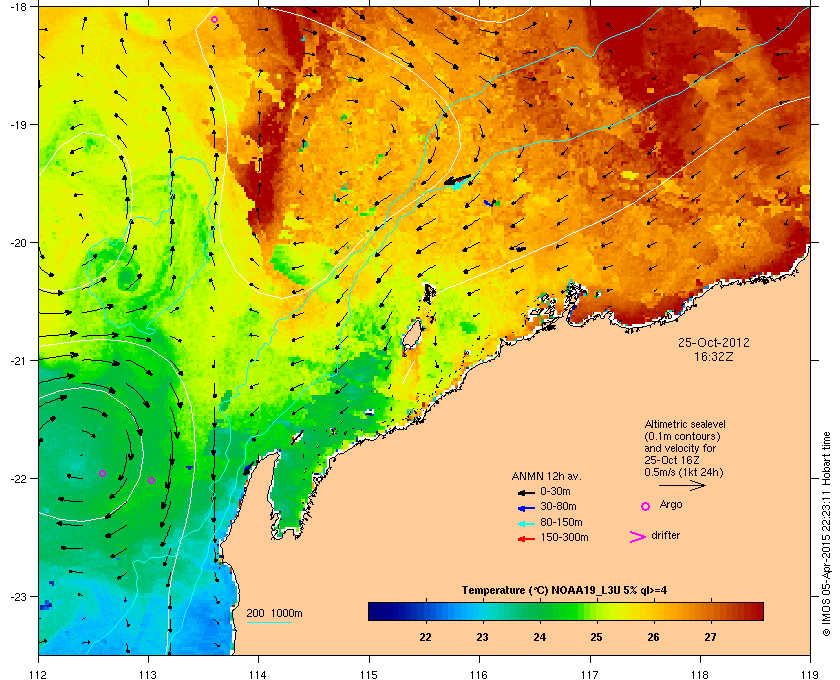Click the latitude axis label -21

click(18, 361)
